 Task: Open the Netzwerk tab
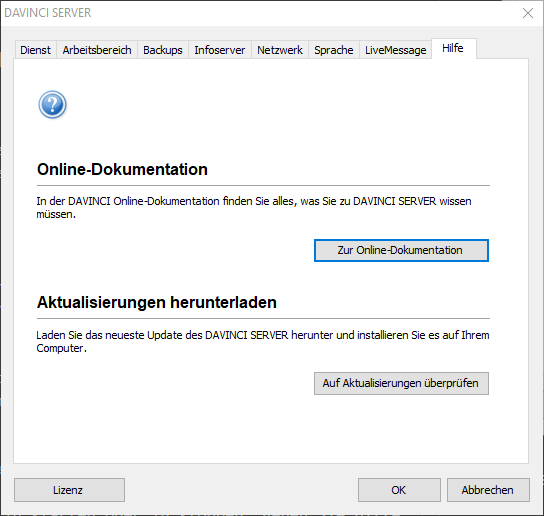pos(280,50)
